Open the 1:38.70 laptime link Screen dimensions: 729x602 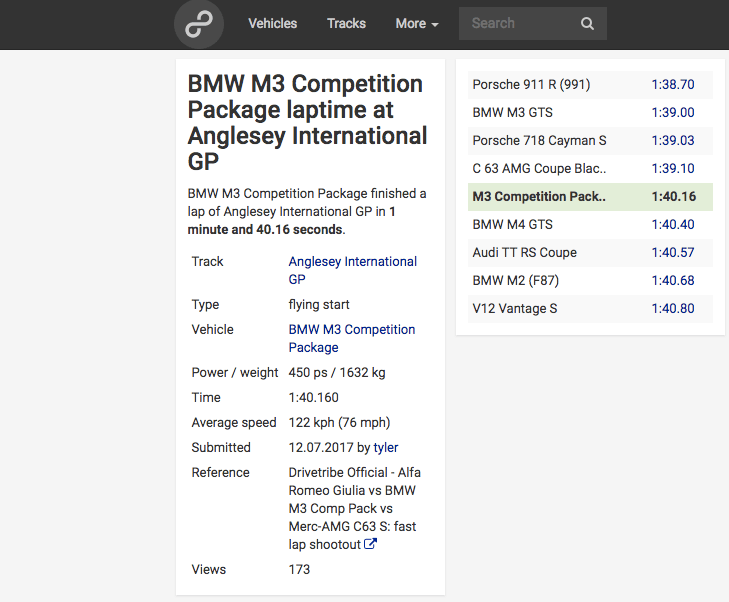673,85
